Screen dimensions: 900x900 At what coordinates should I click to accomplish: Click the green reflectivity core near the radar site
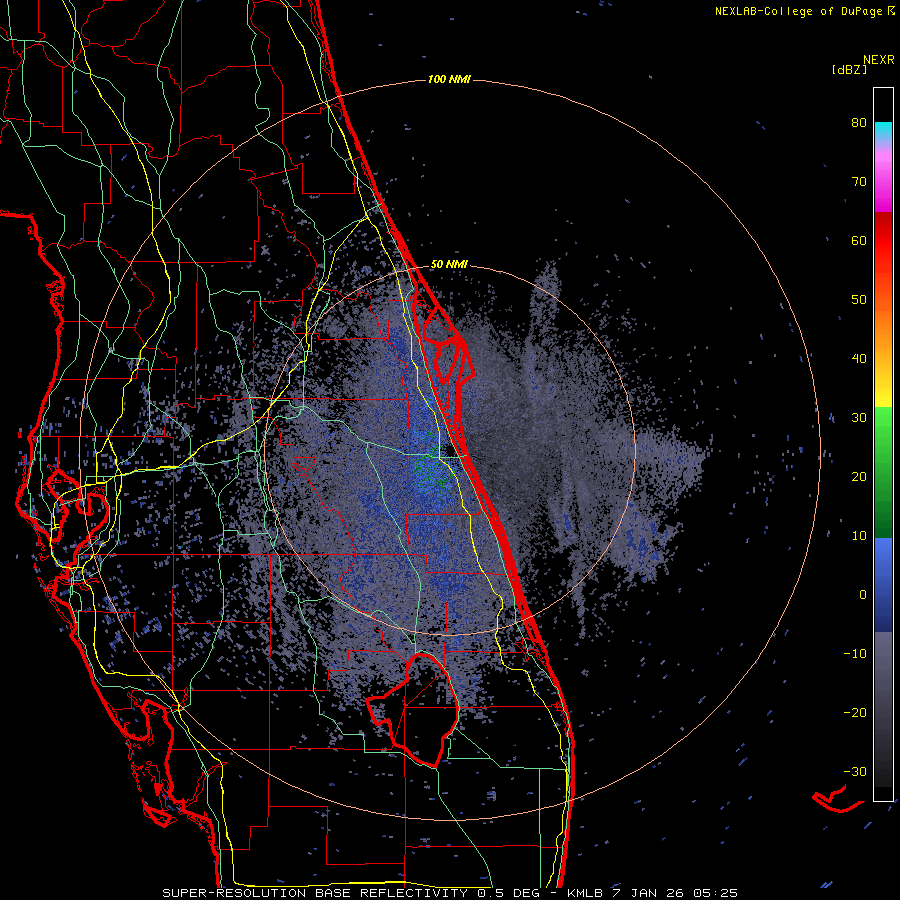[x=430, y=465]
